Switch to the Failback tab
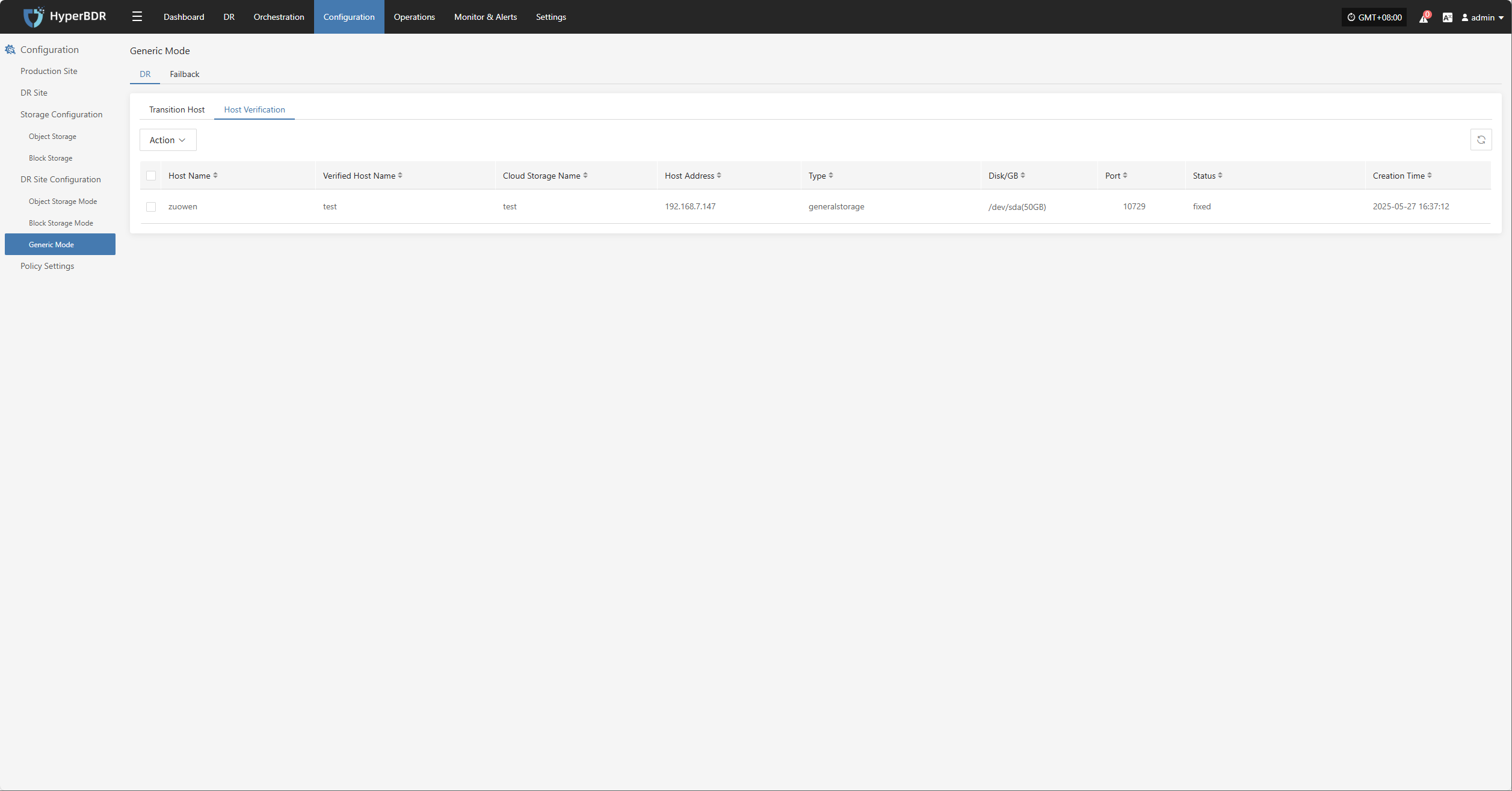The width and height of the screenshot is (1512, 791). point(184,74)
